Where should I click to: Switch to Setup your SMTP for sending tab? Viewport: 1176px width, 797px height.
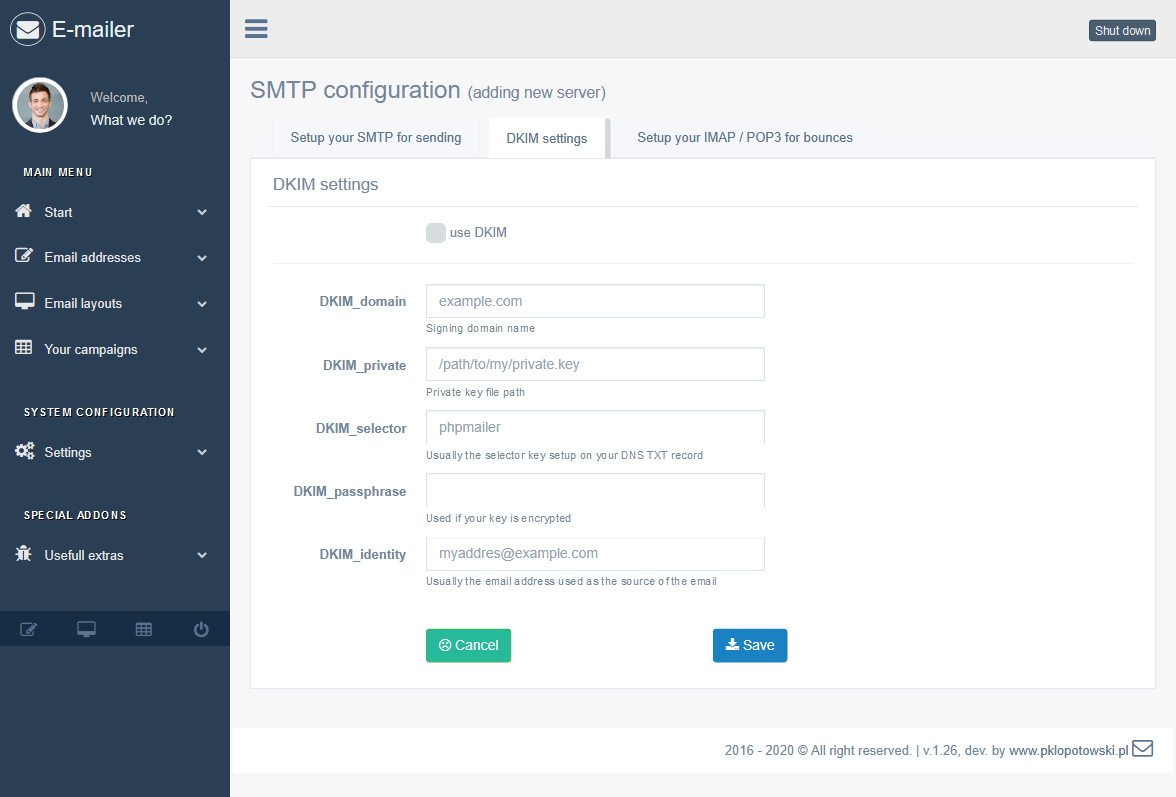coord(376,137)
